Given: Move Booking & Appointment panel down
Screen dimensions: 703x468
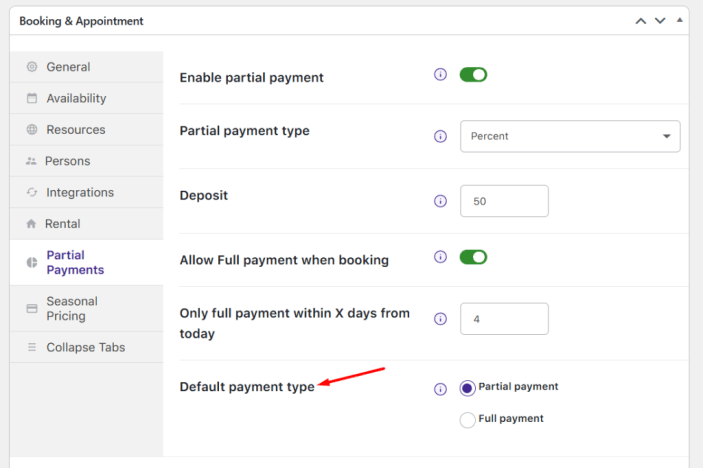Looking at the screenshot, I should [x=660, y=21].
